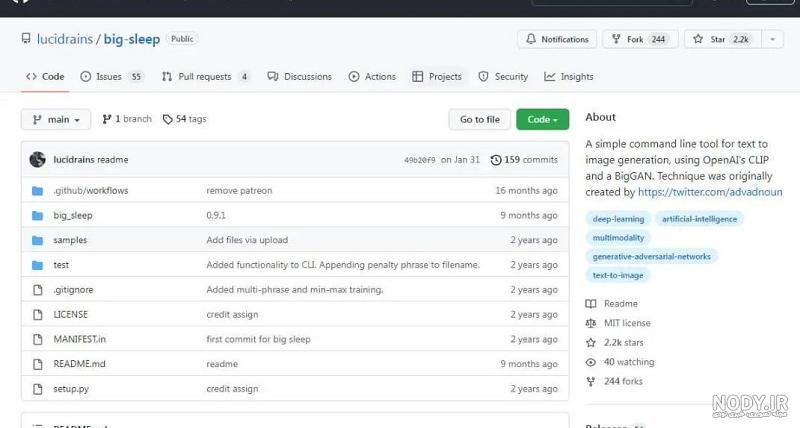Open the MANIFEST.in file
This screenshot has height=428, width=800.
tap(80, 339)
